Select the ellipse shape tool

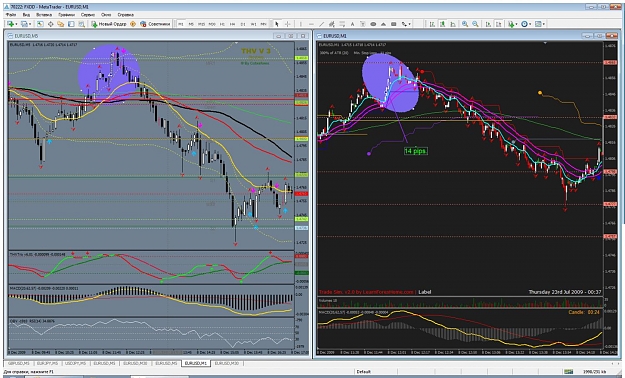(x=373, y=24)
